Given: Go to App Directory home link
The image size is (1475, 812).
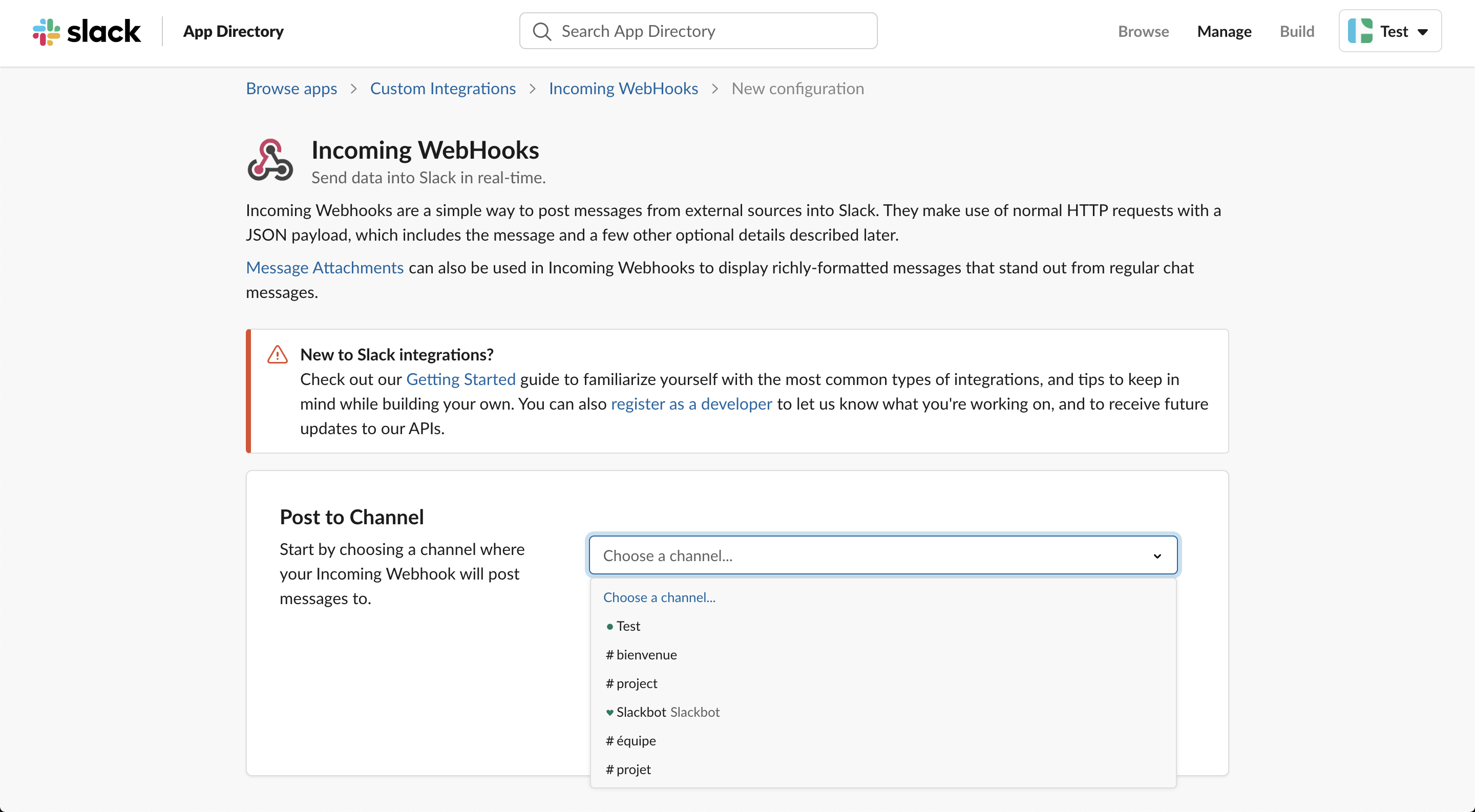Looking at the screenshot, I should 233,31.
